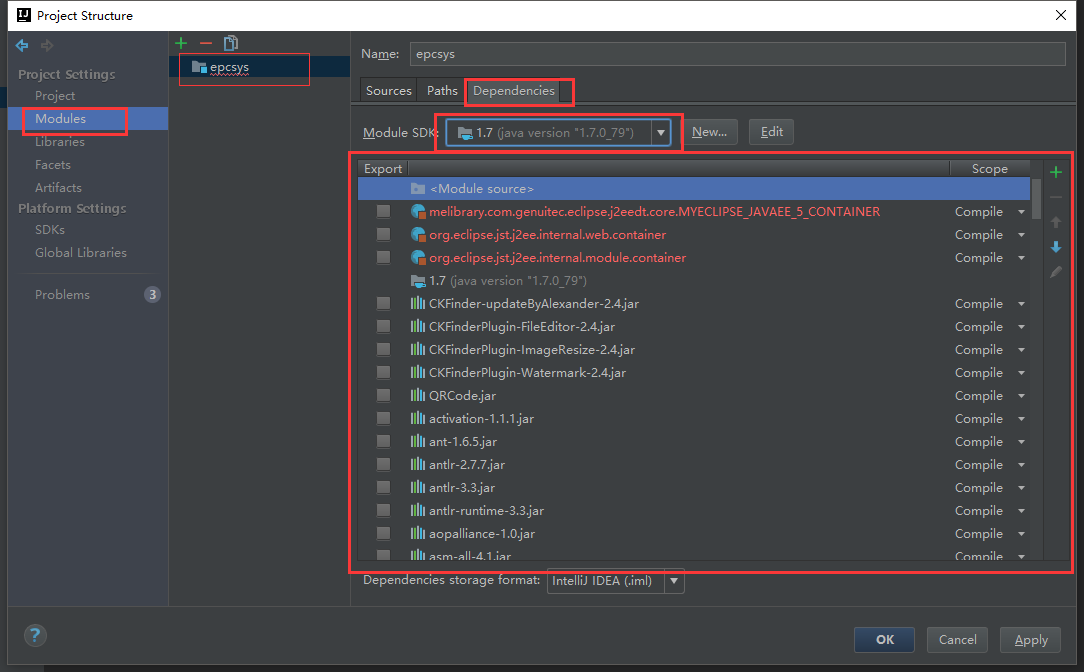Image resolution: width=1084 pixels, height=672 pixels.
Task: Click the back navigation arrow
Action: click(x=22, y=46)
